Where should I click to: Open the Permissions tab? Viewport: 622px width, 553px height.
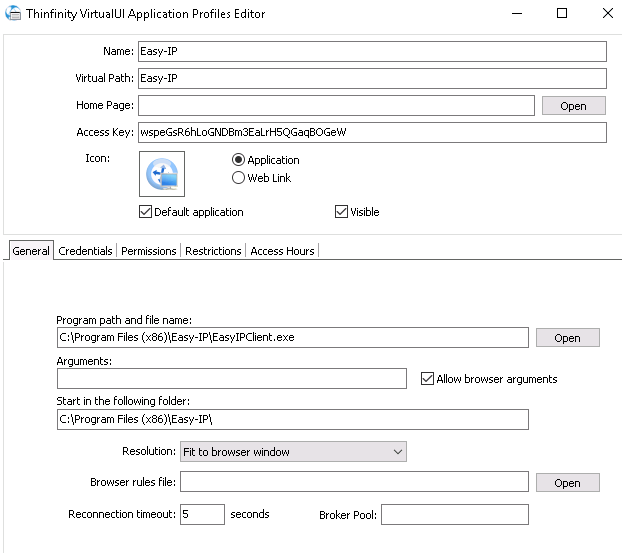[149, 251]
